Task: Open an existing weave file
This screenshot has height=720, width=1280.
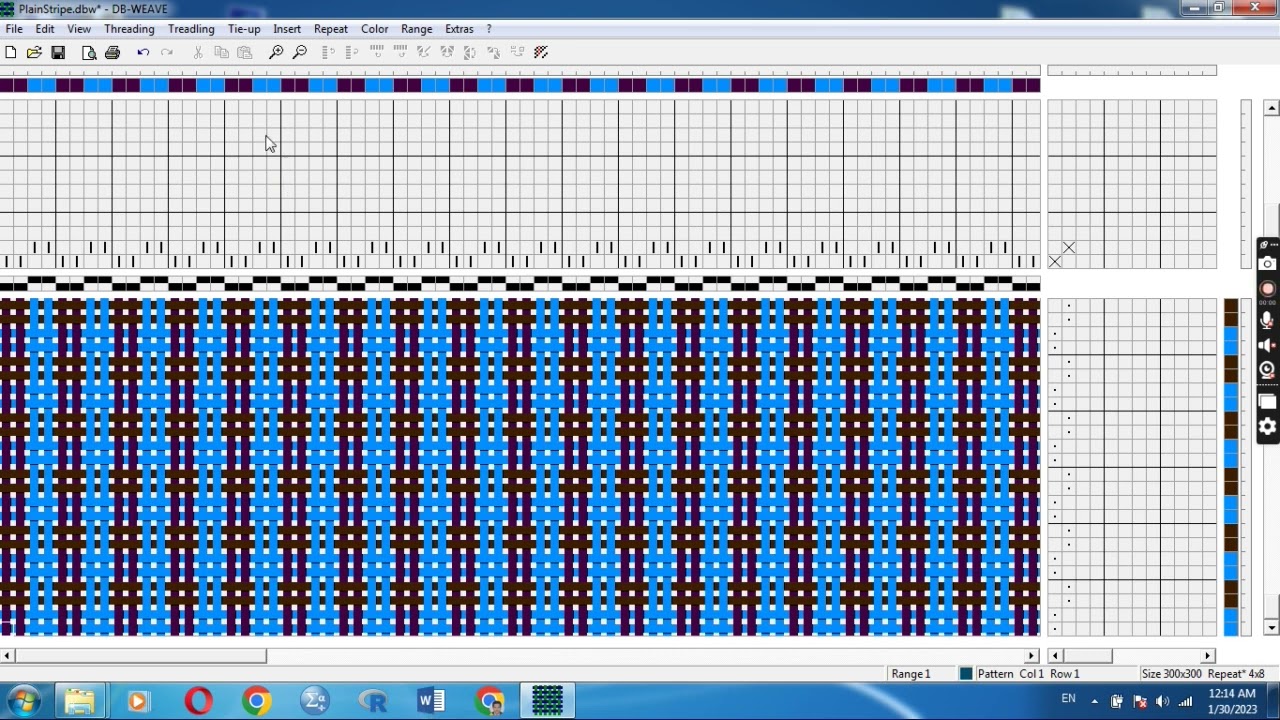Action: click(34, 52)
